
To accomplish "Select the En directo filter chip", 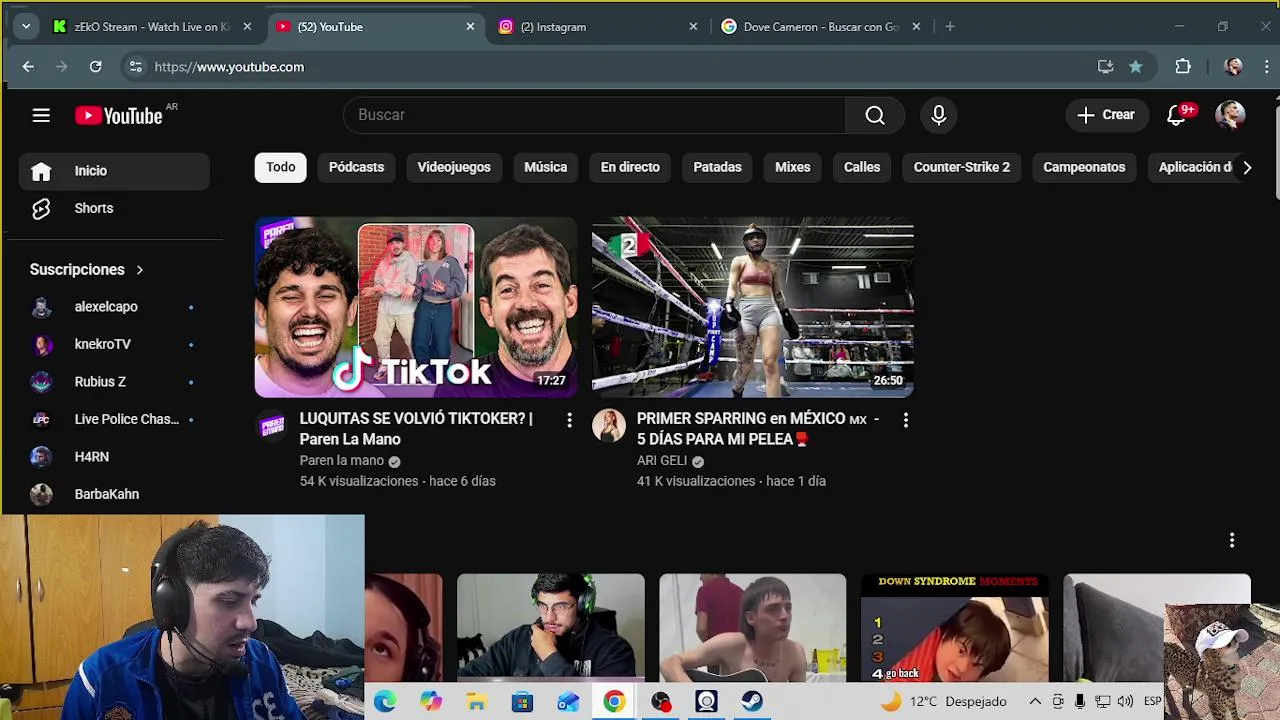I will coord(630,168).
